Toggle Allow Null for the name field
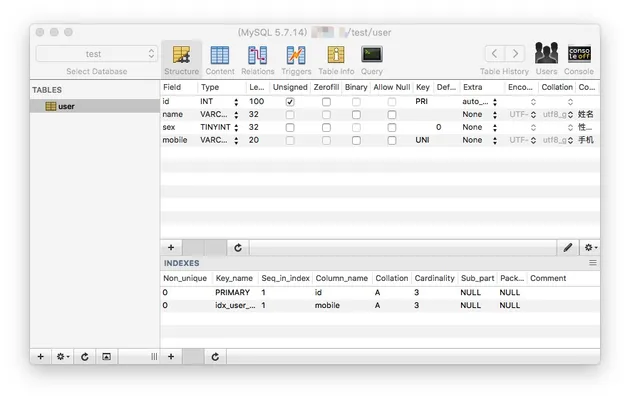The width and height of the screenshot is (630, 400). (392, 115)
